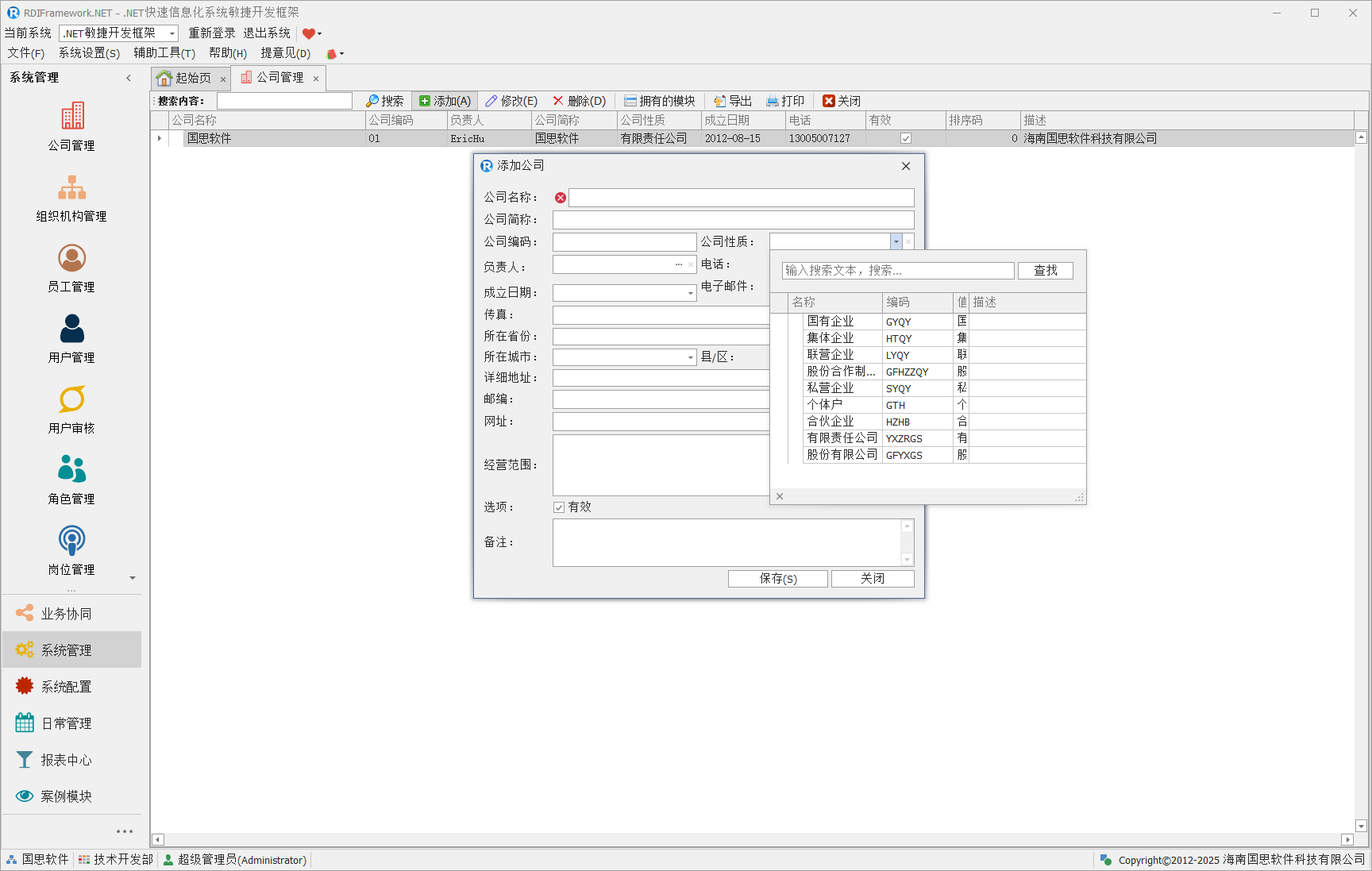Click the 查找 button in the popup
The image size is (1372, 871).
click(x=1045, y=271)
